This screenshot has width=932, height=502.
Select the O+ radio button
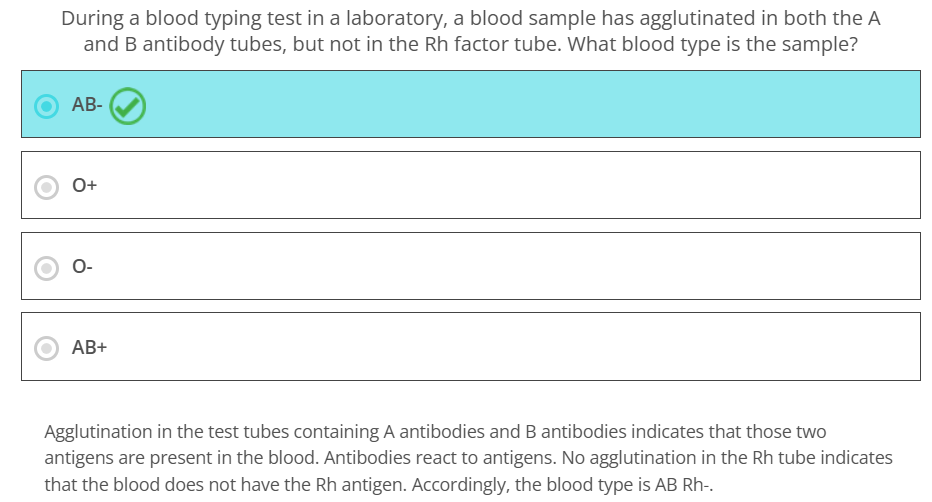pos(46,187)
